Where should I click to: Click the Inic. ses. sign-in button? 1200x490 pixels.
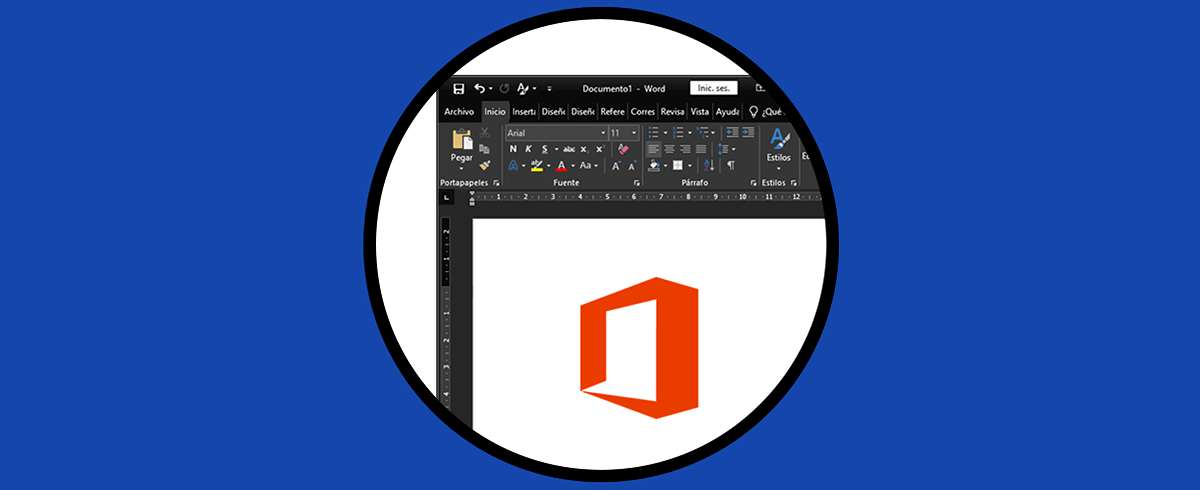(714, 88)
